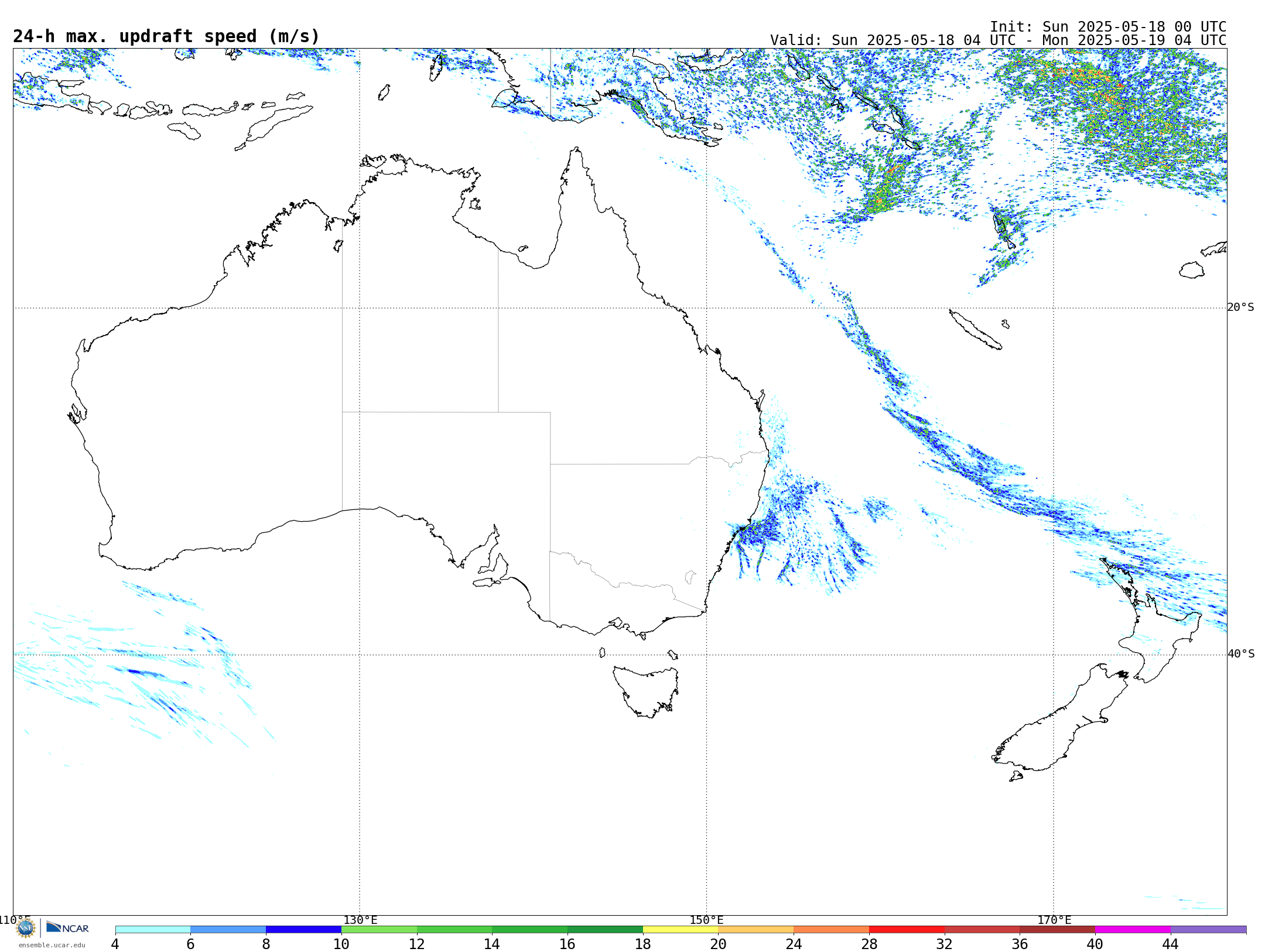Viewport: 1265px width, 952px height.
Task: Pick the bright red 28–32 color swatch
Action: tap(907, 930)
